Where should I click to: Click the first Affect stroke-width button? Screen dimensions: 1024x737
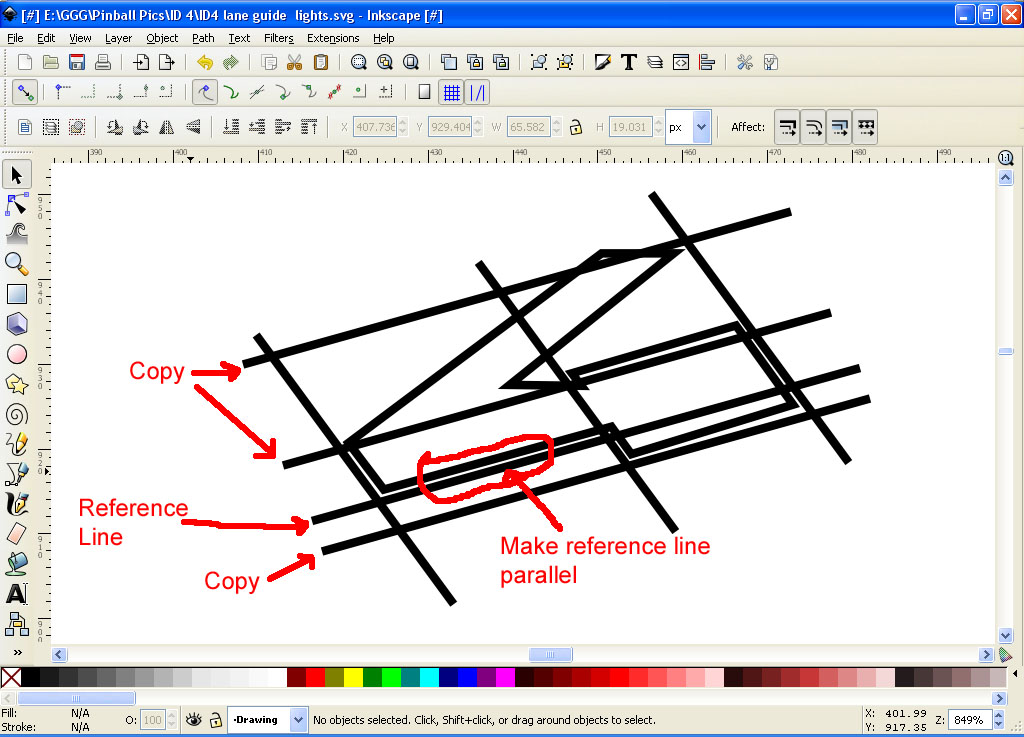click(x=788, y=127)
